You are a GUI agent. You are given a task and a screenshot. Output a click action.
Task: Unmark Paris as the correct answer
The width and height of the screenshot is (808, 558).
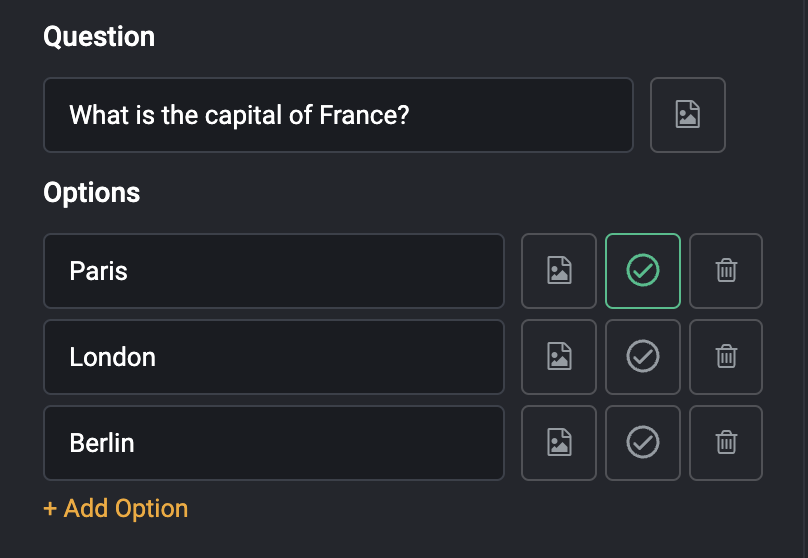pos(643,271)
